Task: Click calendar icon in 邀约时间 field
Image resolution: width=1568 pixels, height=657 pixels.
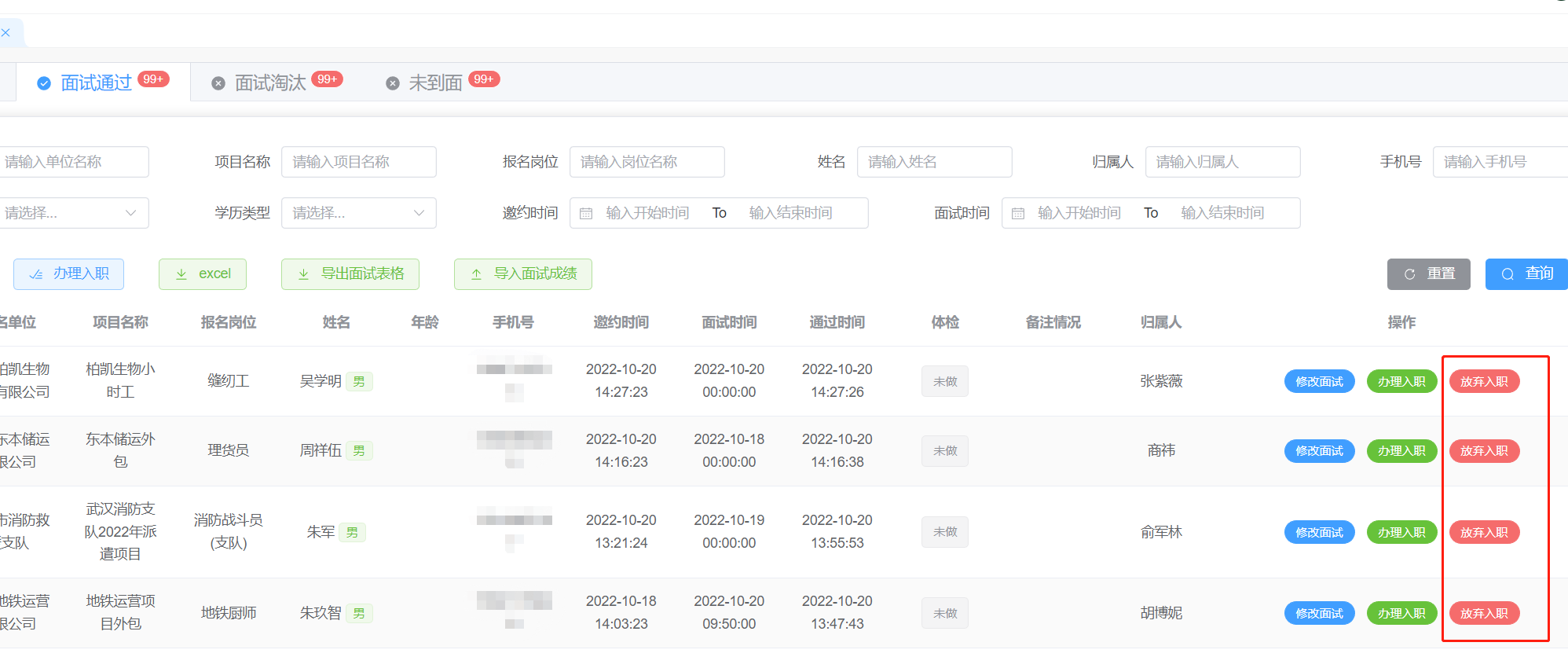Action: [586, 213]
